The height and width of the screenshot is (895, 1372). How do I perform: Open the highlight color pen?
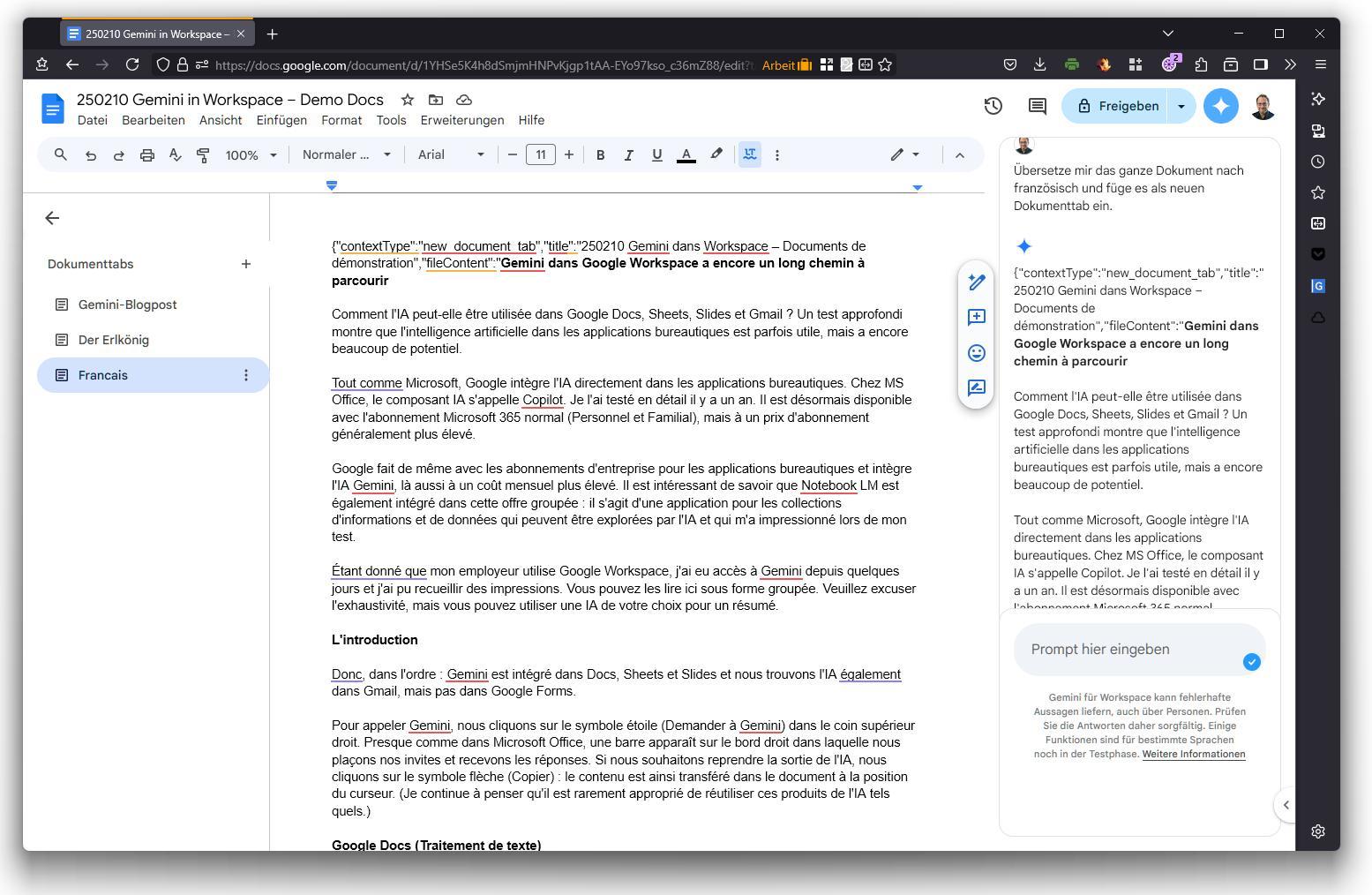pos(716,154)
